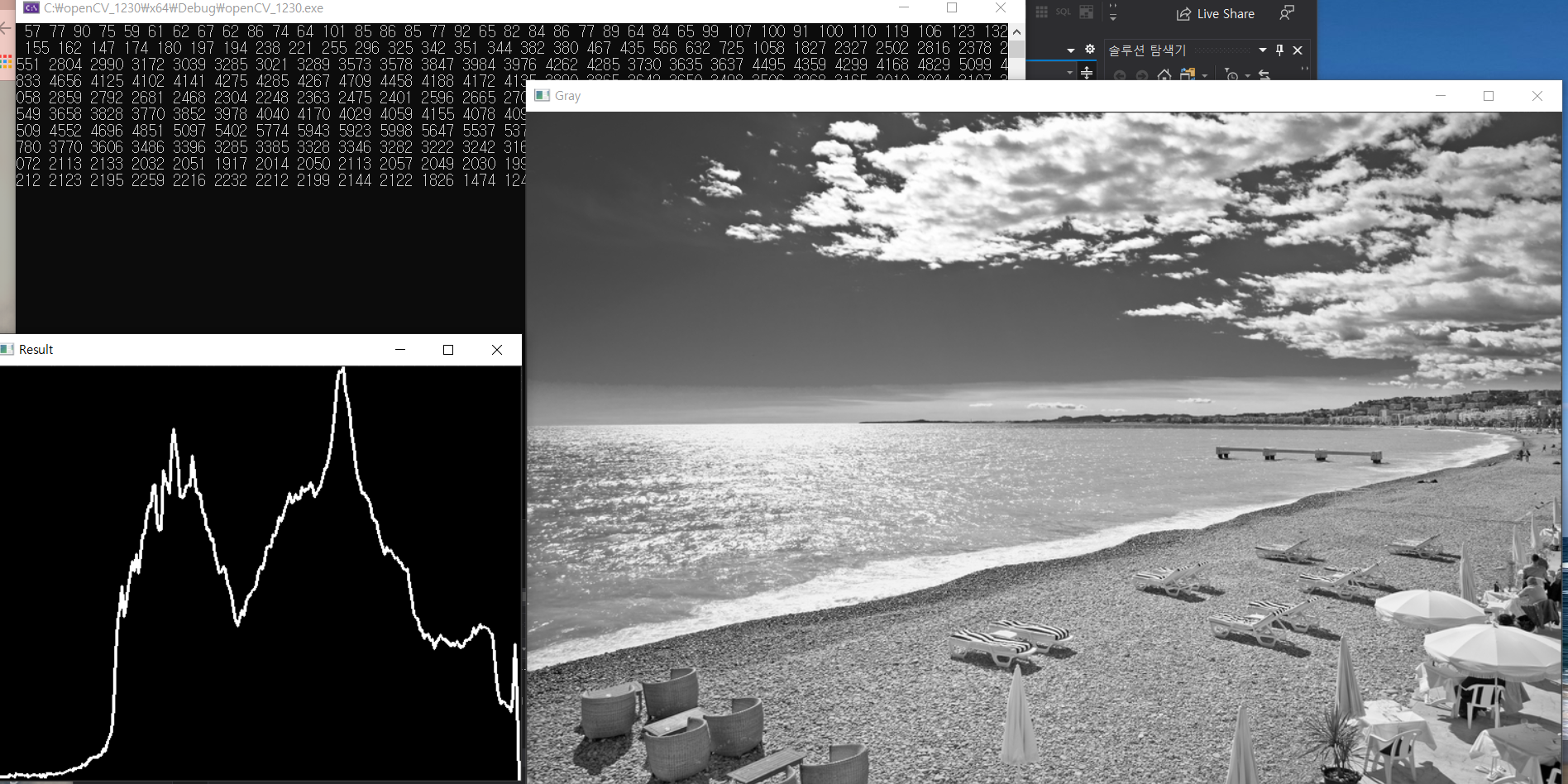Close the Result histogram window
The image size is (1568, 784).
[497, 350]
